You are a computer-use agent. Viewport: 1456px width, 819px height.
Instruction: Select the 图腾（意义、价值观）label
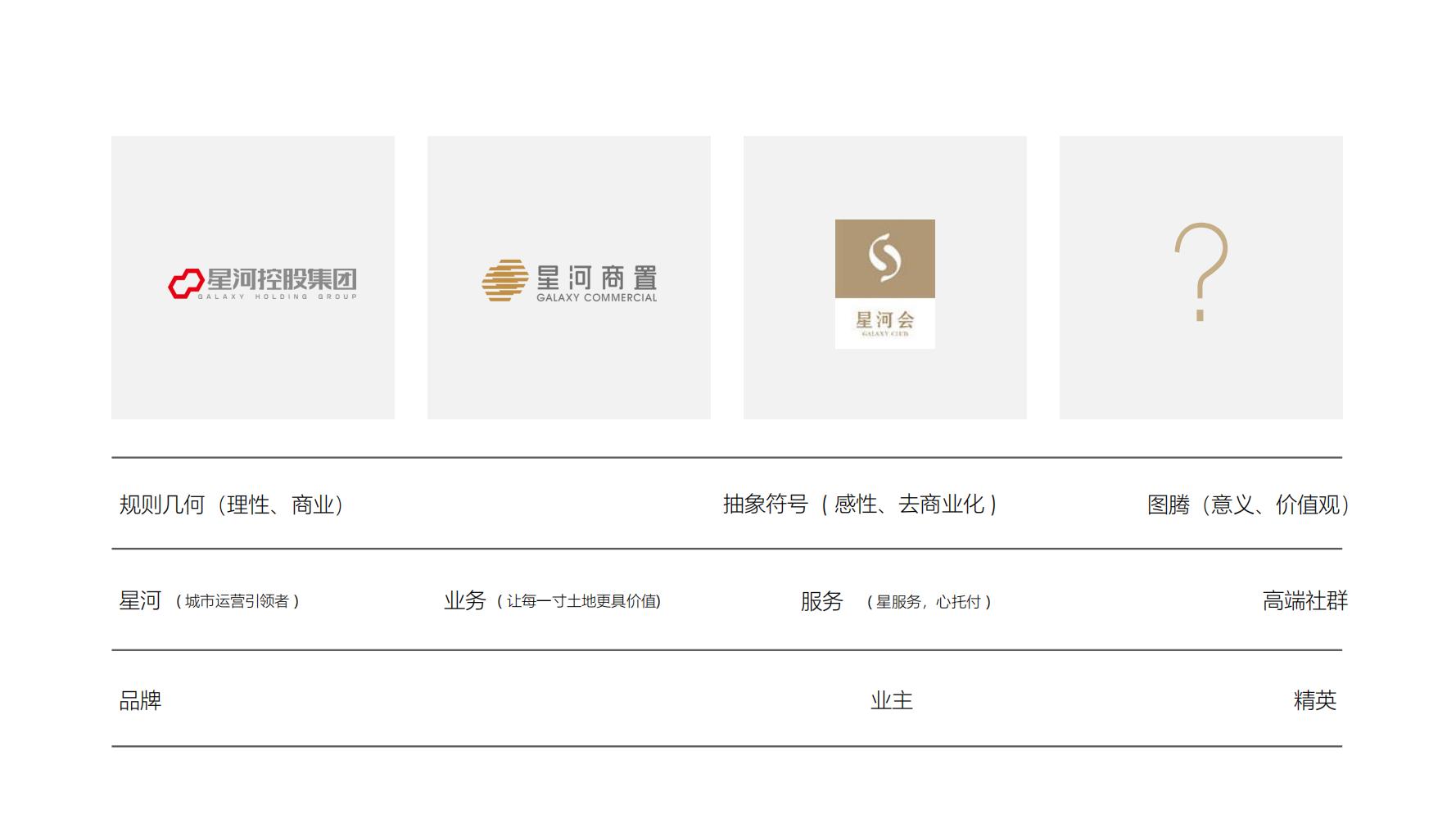click(x=1248, y=505)
